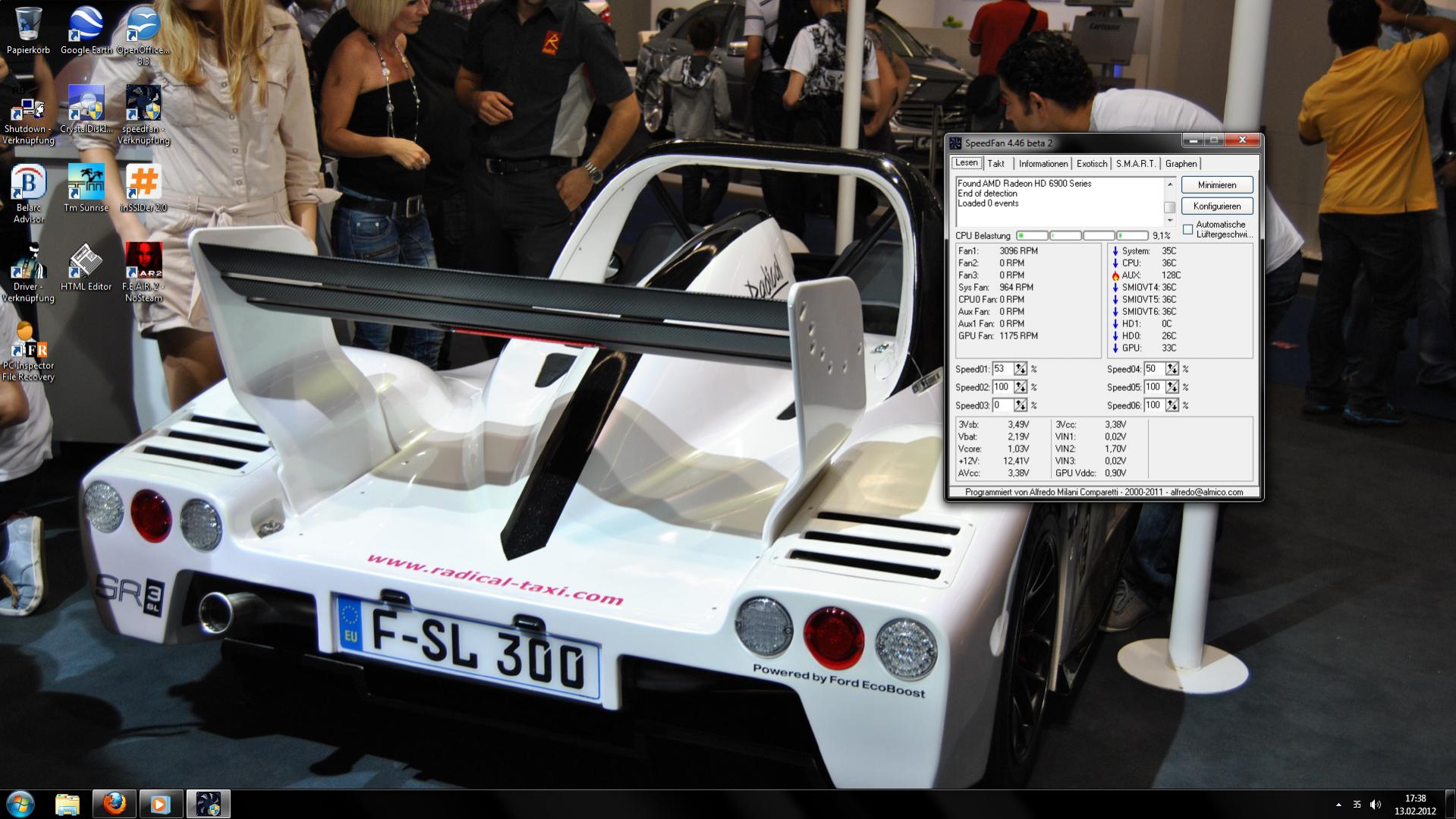Click the Show Desktop strip beside the clock
1456x819 pixels.
[1450, 804]
